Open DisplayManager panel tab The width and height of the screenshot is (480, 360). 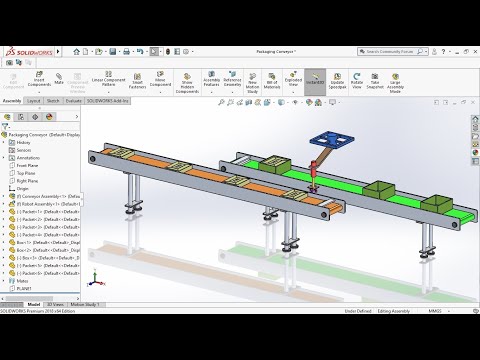click(49, 117)
